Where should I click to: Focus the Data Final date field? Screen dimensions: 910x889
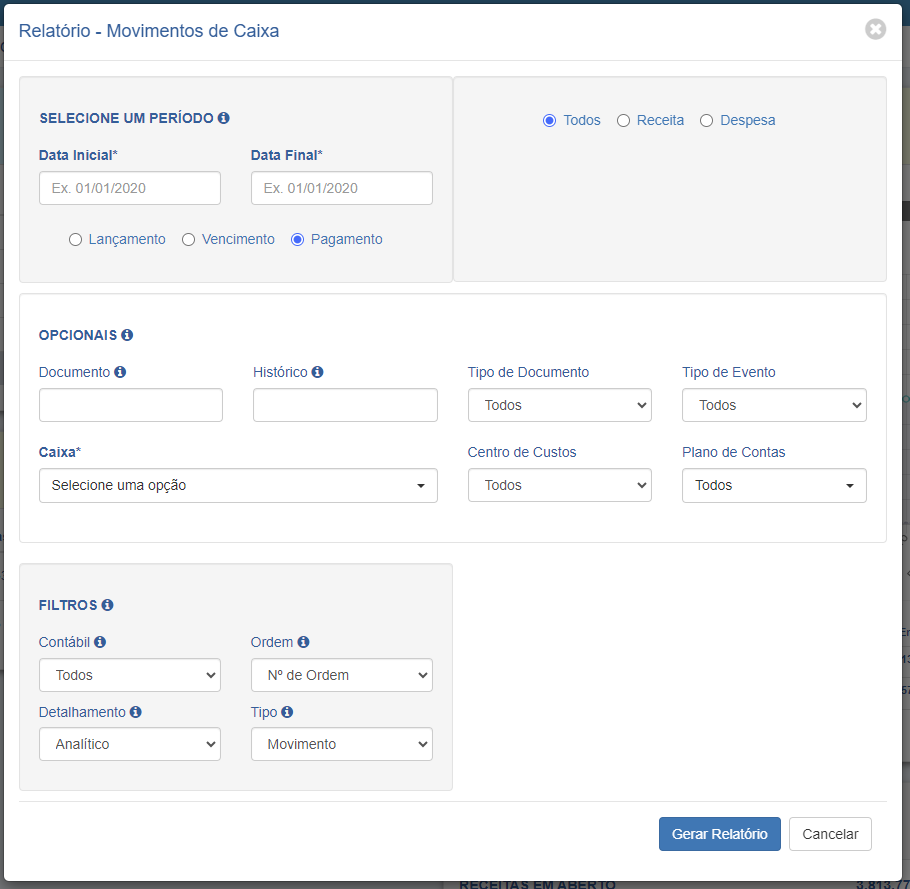pyautogui.click(x=342, y=188)
